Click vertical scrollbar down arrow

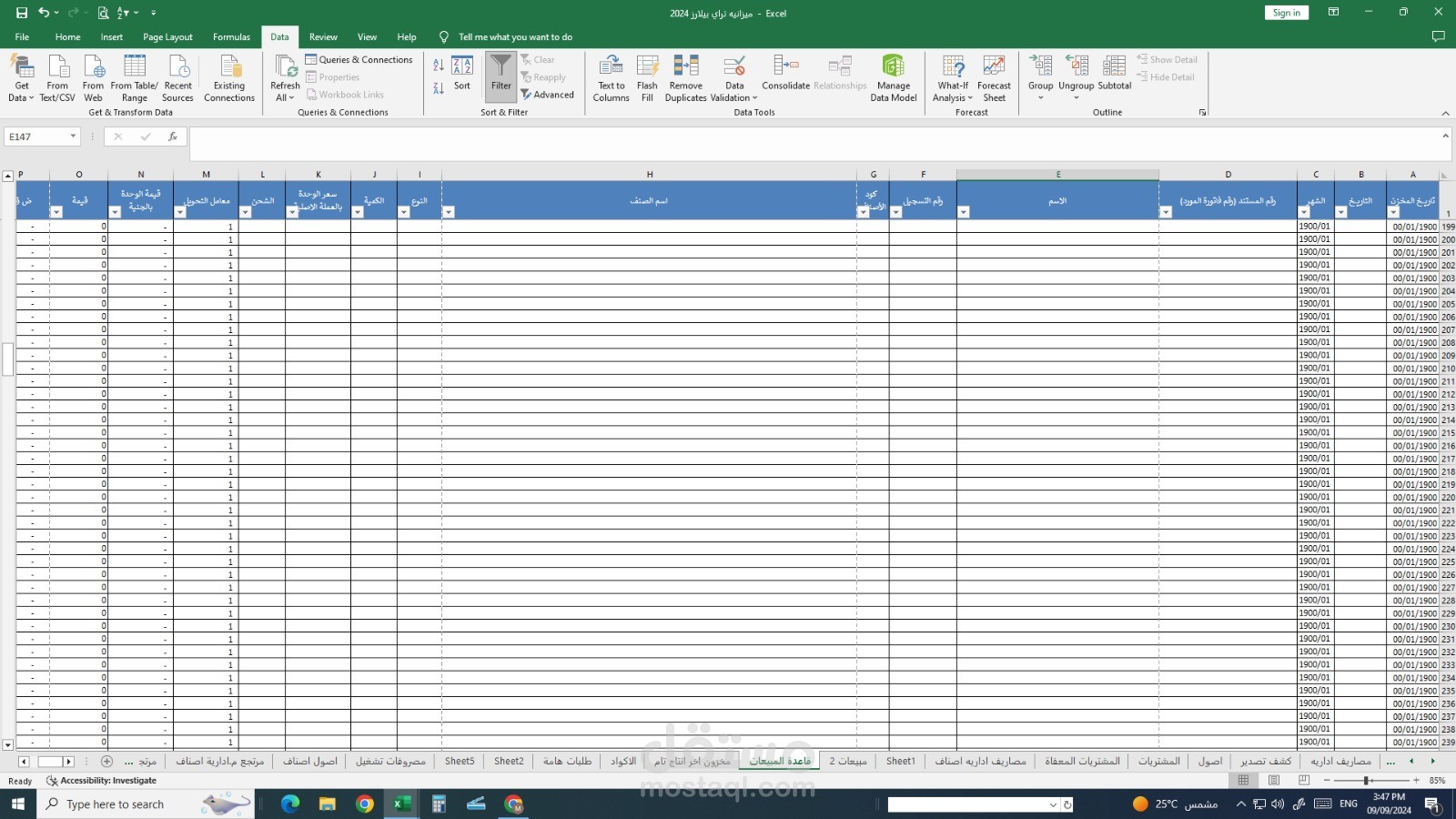point(7,744)
